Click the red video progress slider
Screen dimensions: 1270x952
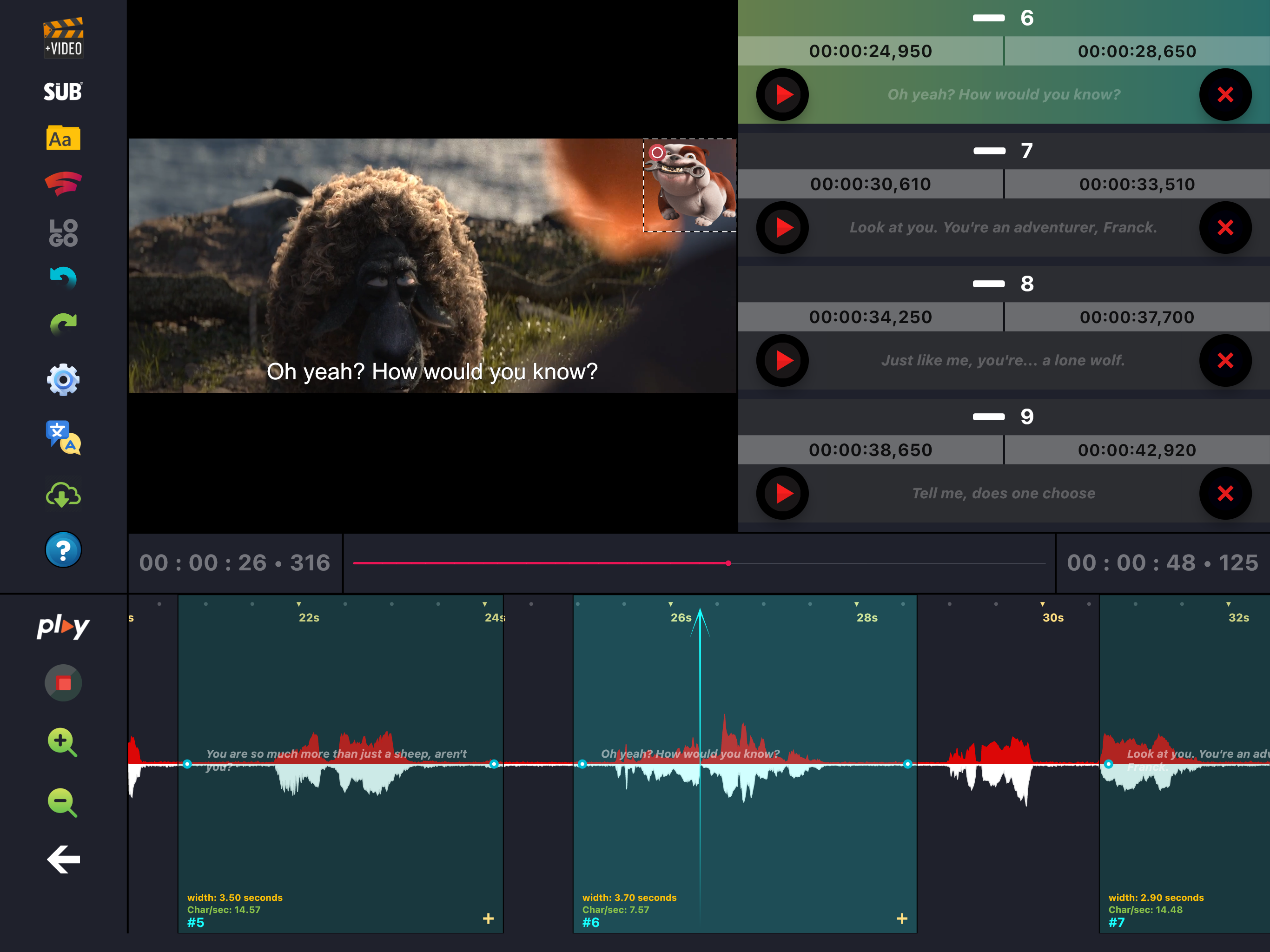(699, 563)
